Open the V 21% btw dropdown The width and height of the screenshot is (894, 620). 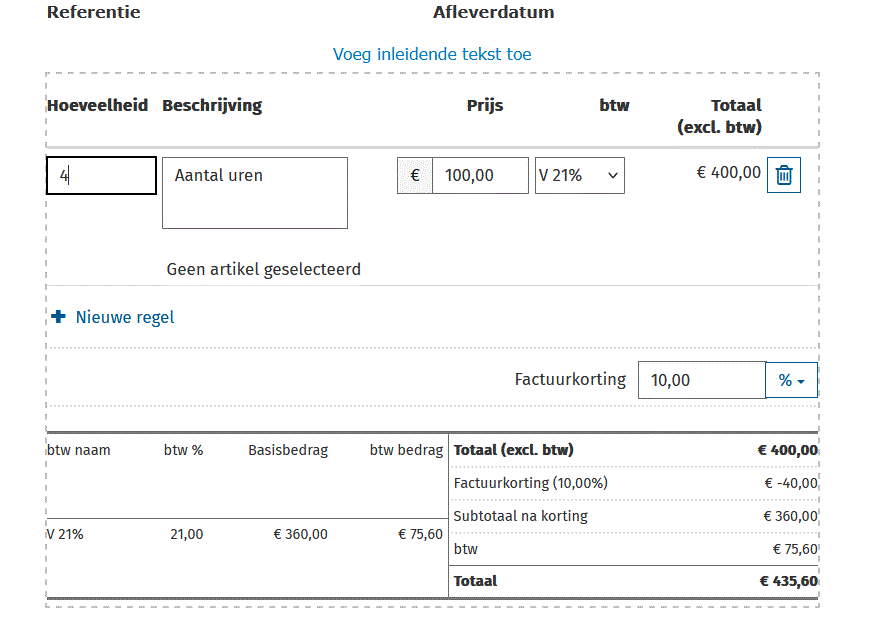pos(579,174)
